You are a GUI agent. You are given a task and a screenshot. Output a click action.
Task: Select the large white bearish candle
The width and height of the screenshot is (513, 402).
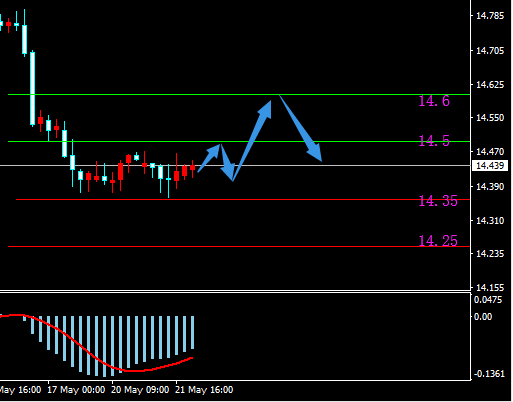tap(32, 88)
